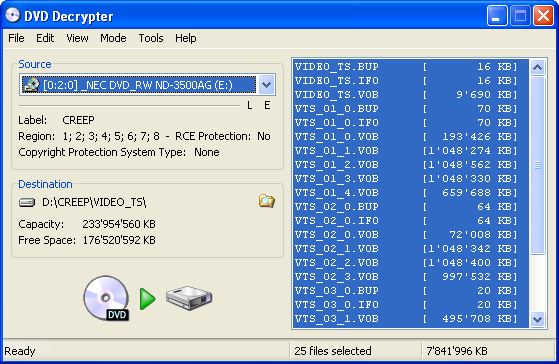Select VTS_02_0.VOB file row

411,235
